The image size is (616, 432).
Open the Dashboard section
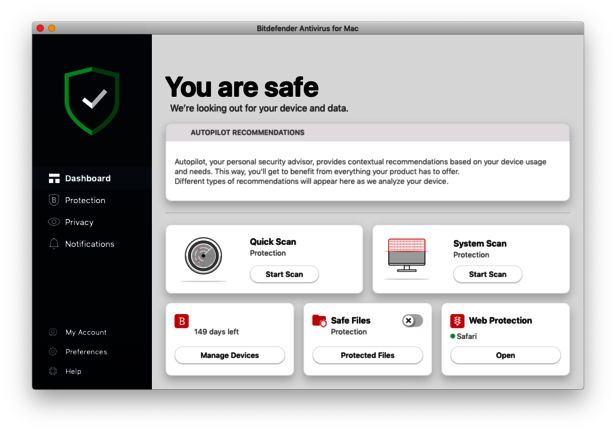point(92,178)
